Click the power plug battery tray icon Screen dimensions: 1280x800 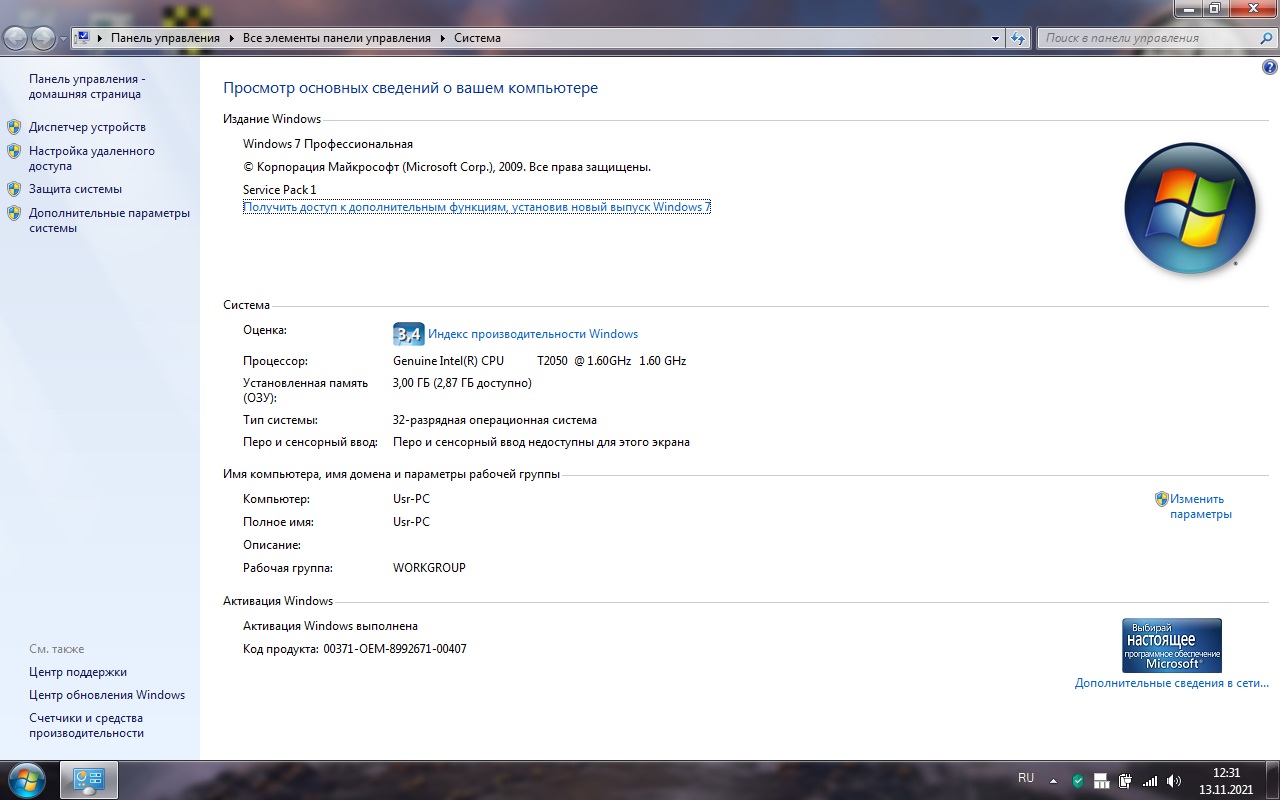point(1125,781)
